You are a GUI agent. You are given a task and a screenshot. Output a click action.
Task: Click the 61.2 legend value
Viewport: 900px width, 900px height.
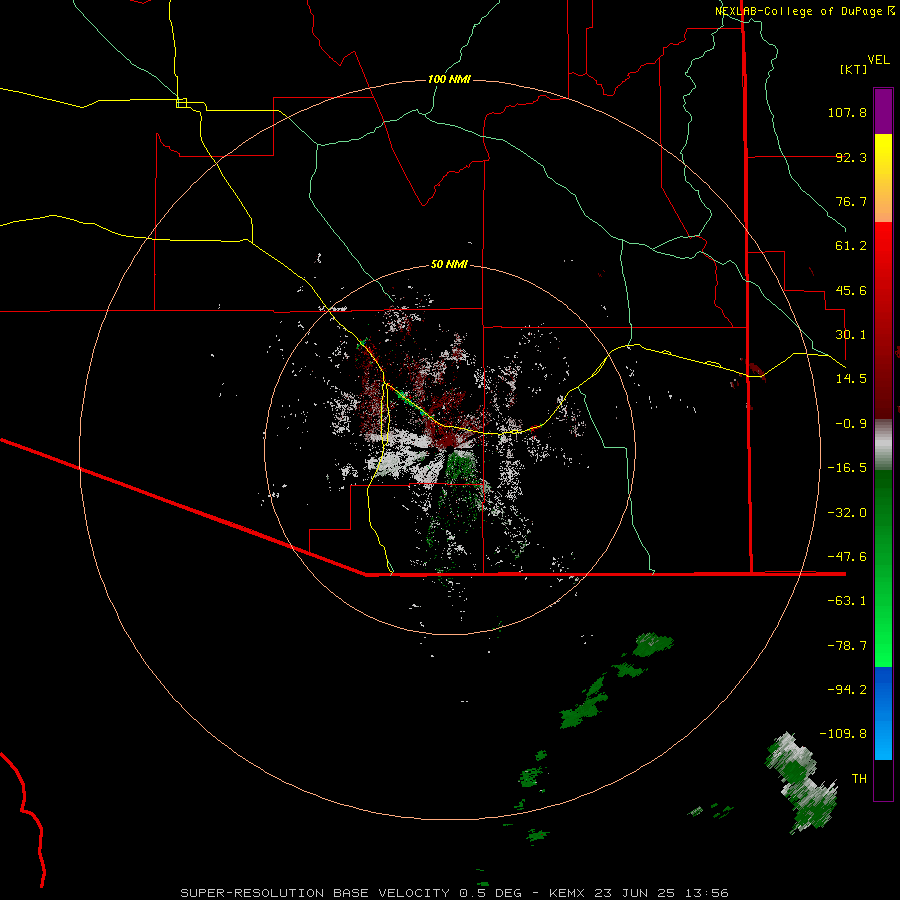[x=851, y=246]
